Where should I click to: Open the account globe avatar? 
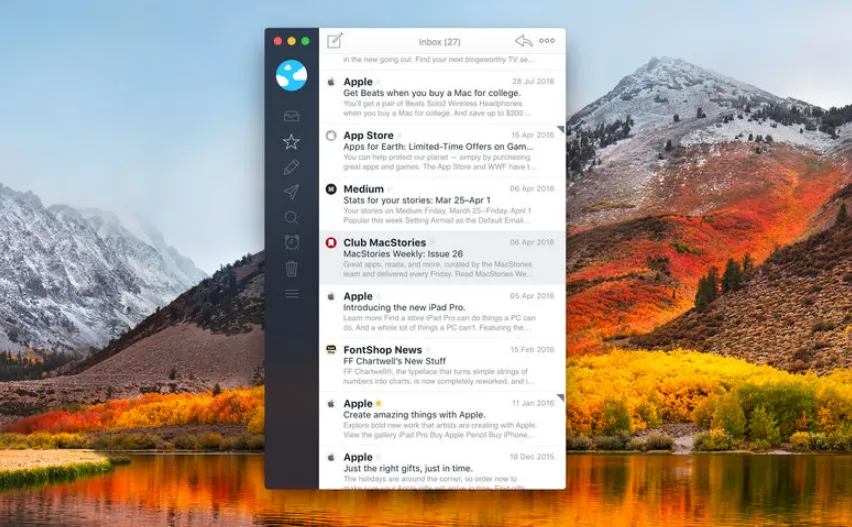coord(291,75)
